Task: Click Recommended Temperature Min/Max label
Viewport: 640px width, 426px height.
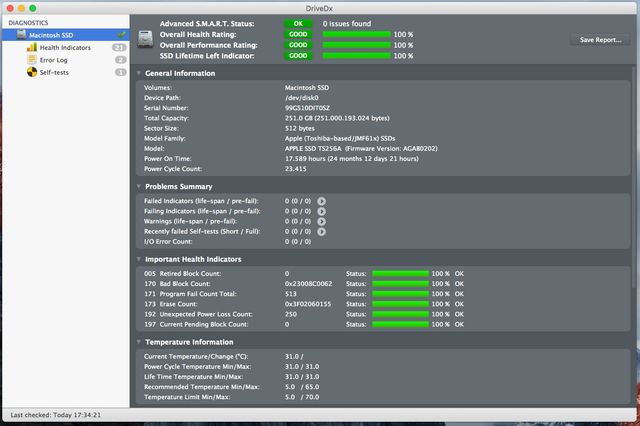Action: [202, 387]
